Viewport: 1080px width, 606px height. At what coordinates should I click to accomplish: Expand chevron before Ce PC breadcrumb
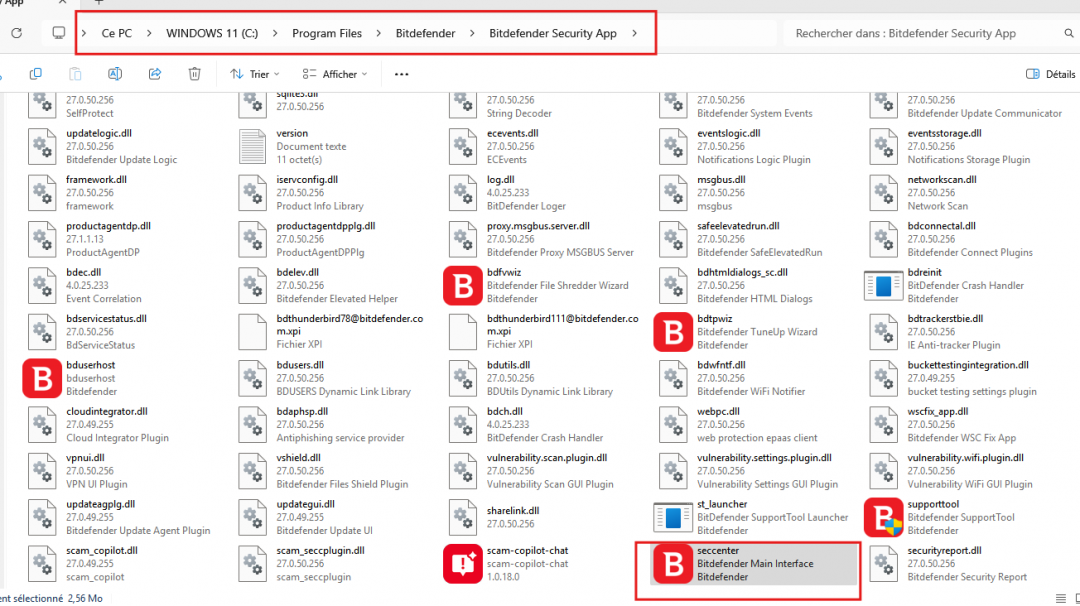point(84,33)
